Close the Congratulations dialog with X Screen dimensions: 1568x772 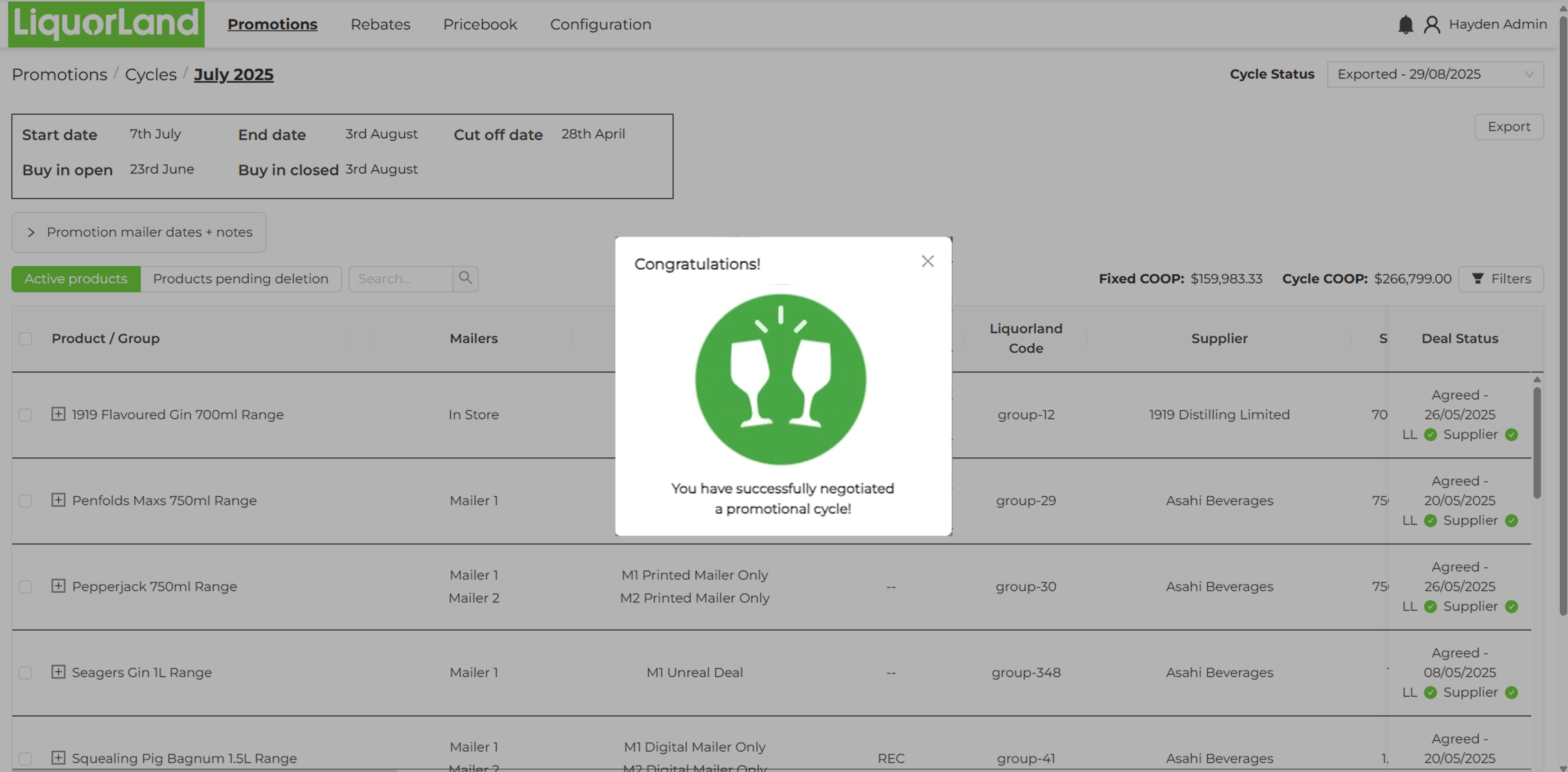click(927, 261)
